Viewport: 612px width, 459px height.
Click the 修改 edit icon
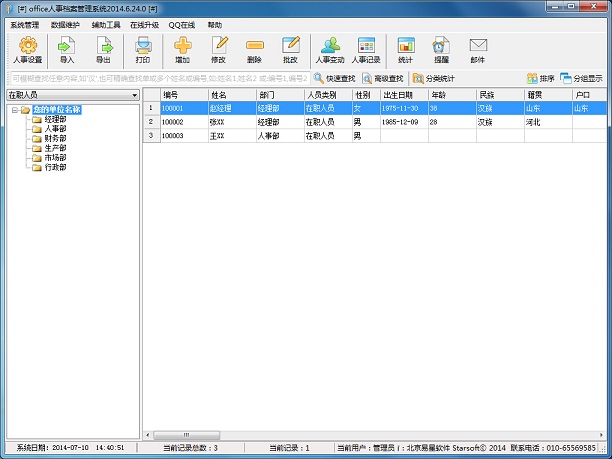click(x=219, y=49)
